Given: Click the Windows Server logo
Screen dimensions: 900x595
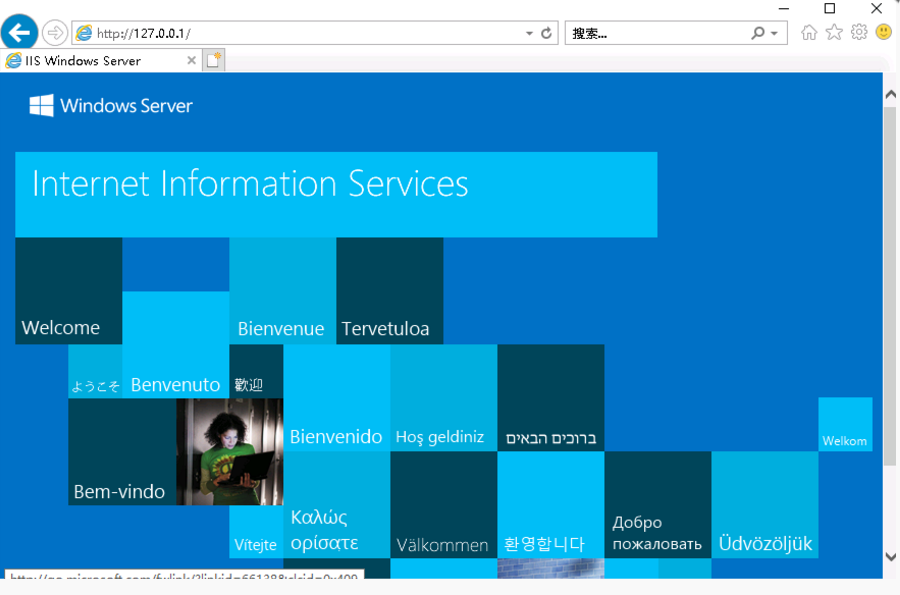Looking at the screenshot, I should point(111,106).
